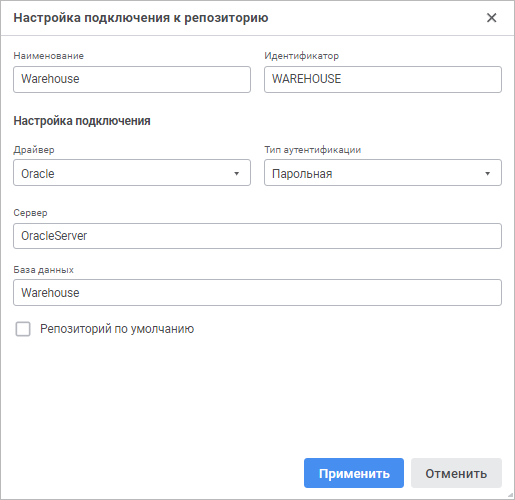The height and width of the screenshot is (500, 515).
Task: Click the dialog title Настройка подключения к репозиторию
Action: (141, 18)
